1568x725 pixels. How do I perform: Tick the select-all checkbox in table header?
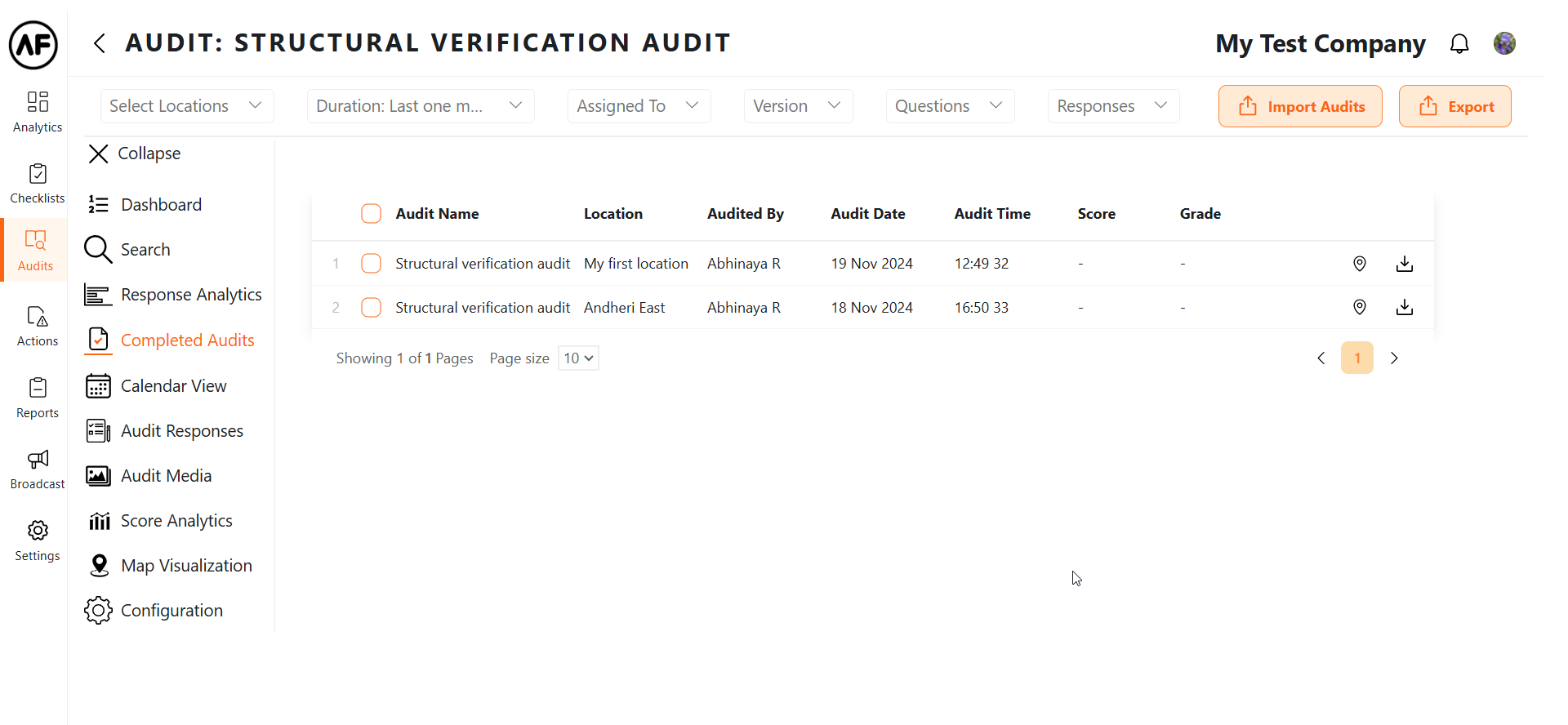(x=371, y=214)
